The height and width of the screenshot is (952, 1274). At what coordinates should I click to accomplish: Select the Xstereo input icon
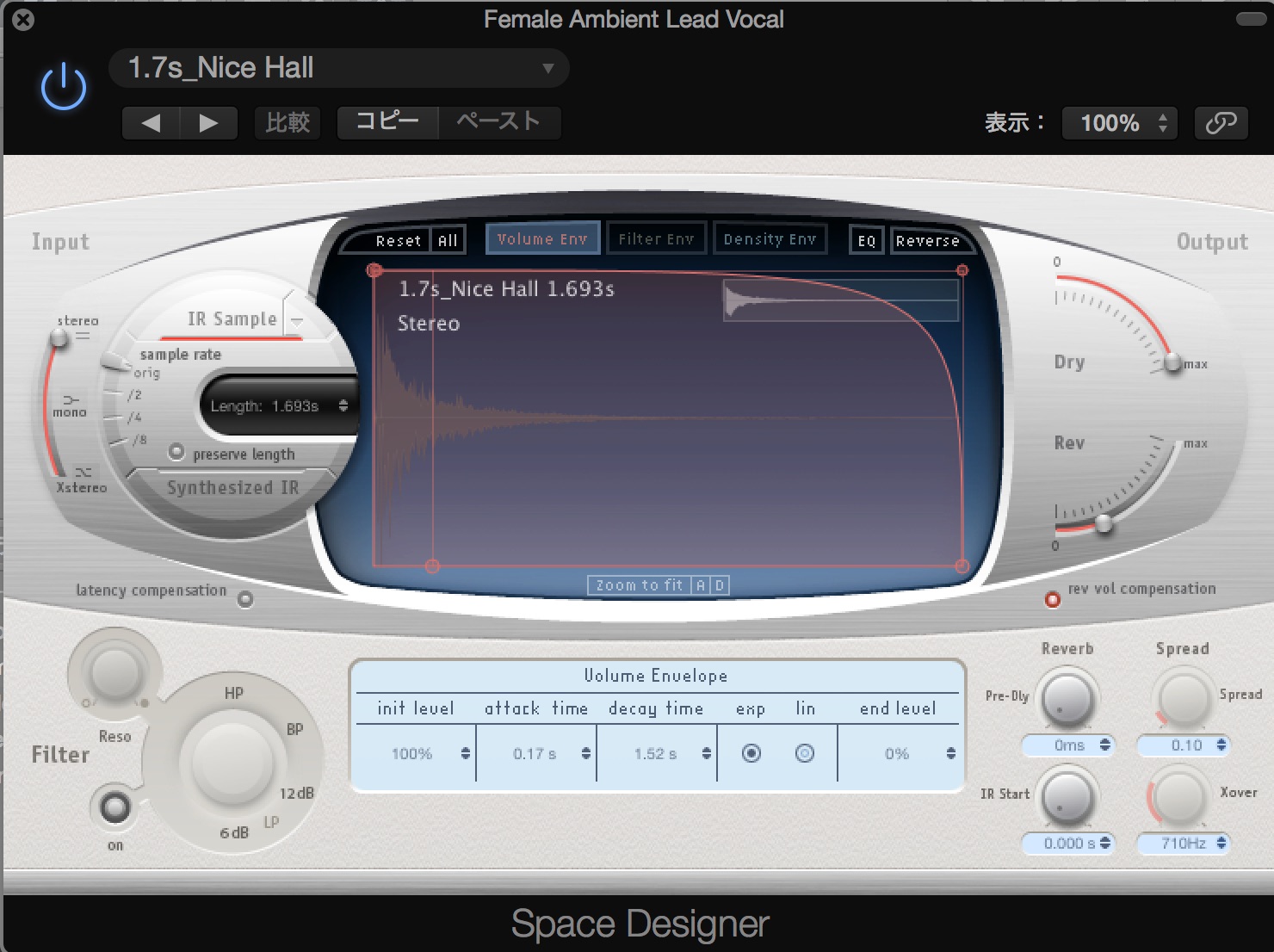coord(83,472)
